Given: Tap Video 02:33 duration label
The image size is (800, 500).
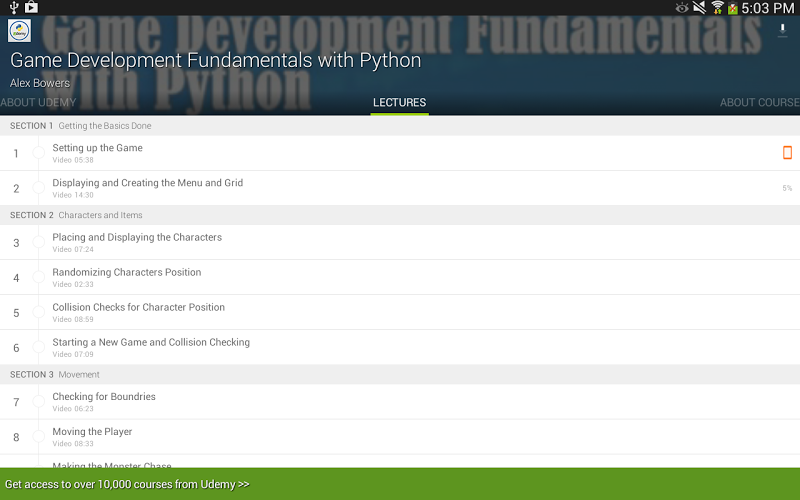Looking at the screenshot, I should tap(73, 285).
